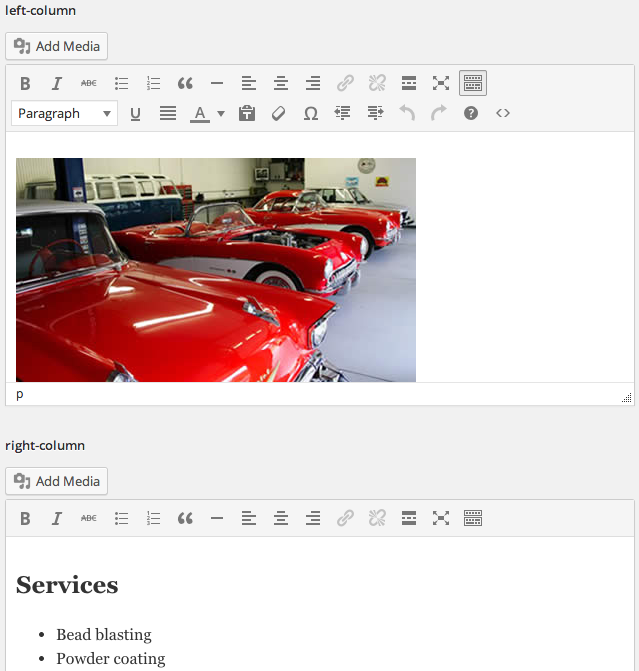Click the special character omega icon
This screenshot has height=671, width=639.
311,114
